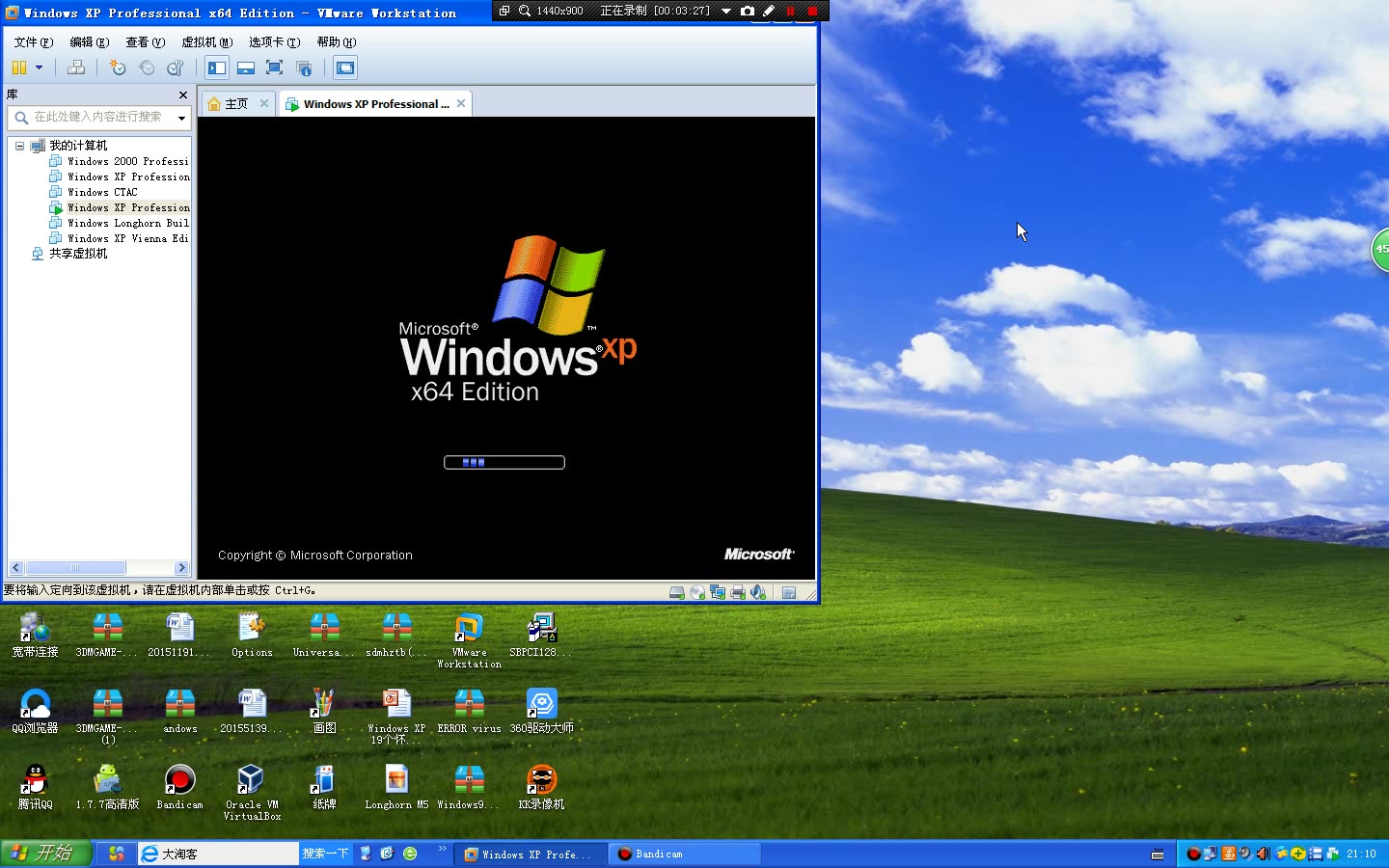Open the 编辑(E) menu
The image size is (1389, 868).
(x=90, y=42)
